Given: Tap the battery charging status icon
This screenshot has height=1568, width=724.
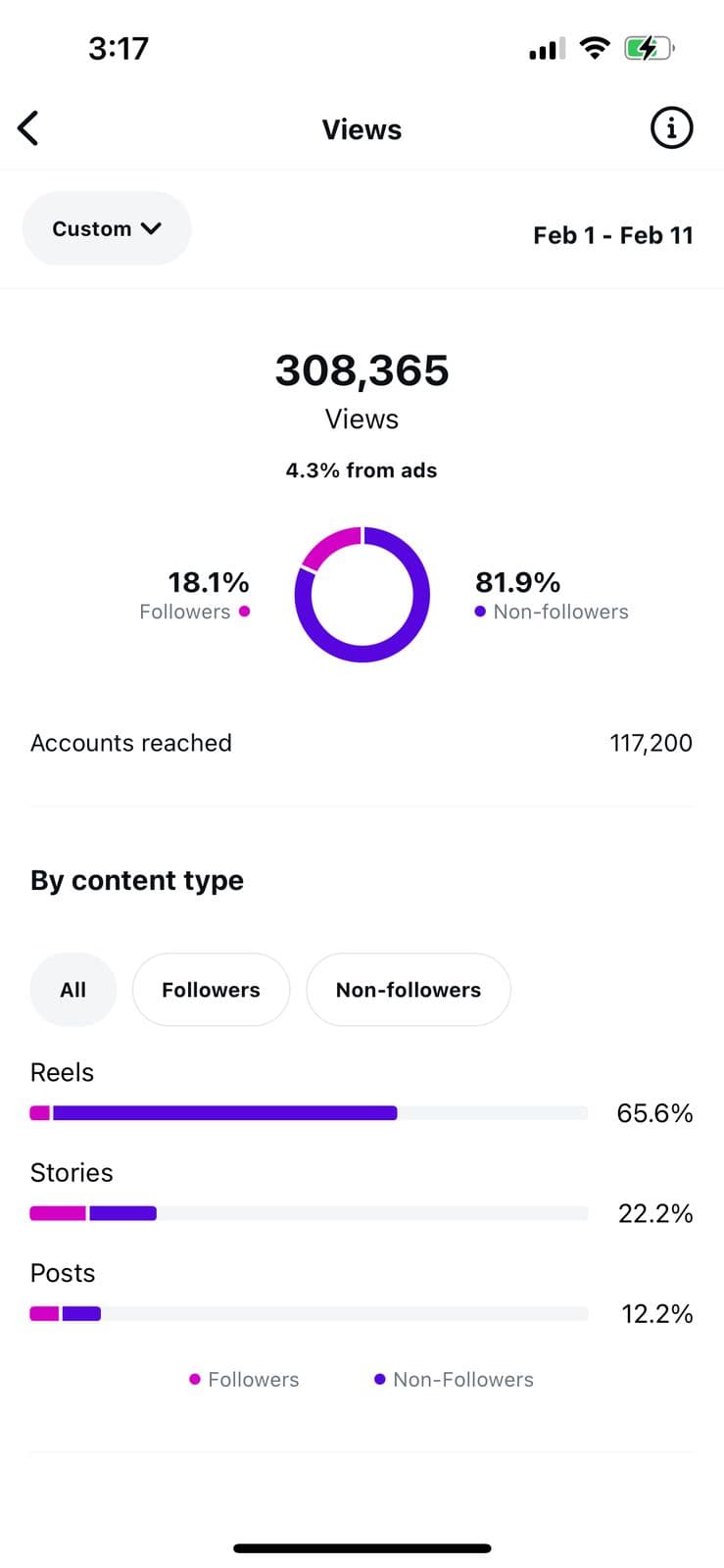Looking at the screenshot, I should [649, 48].
